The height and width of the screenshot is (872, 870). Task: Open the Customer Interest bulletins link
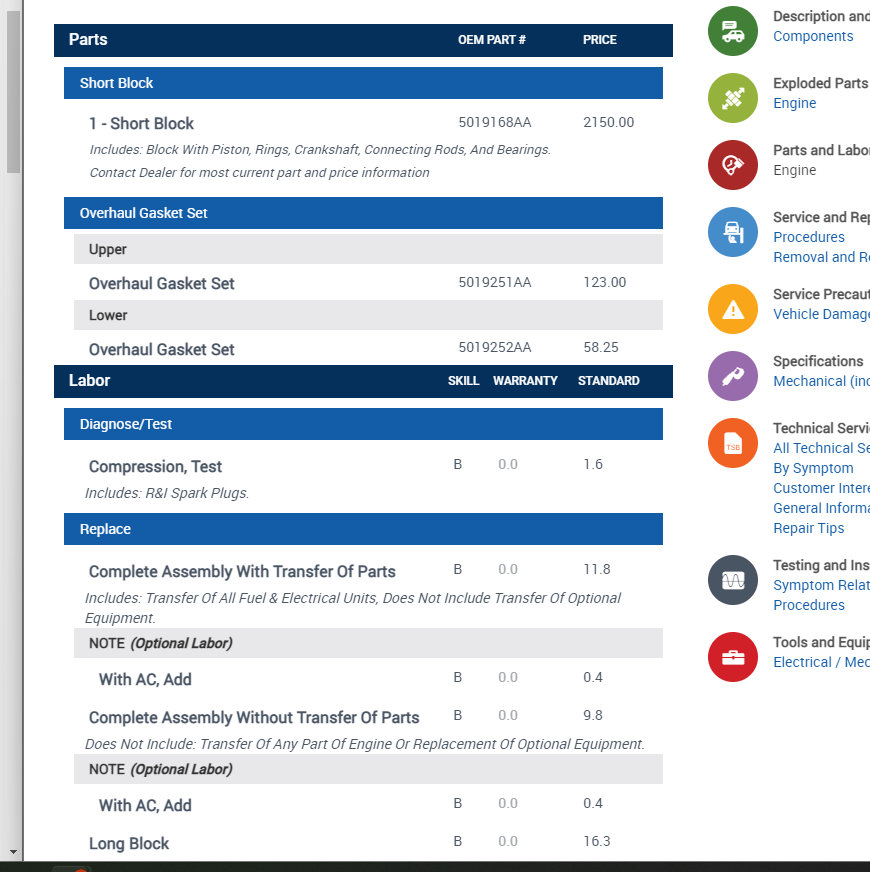pos(821,488)
